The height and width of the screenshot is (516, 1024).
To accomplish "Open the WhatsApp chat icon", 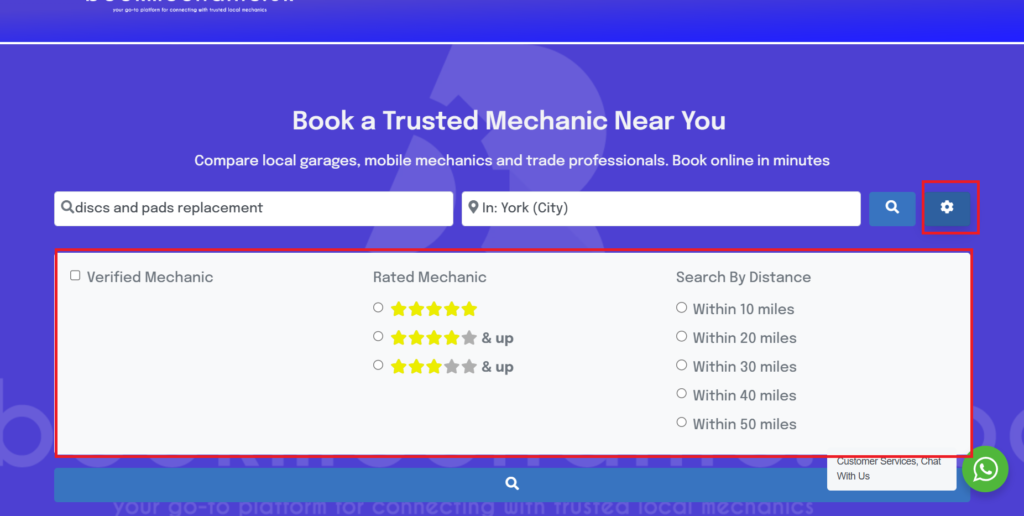I will (x=985, y=468).
